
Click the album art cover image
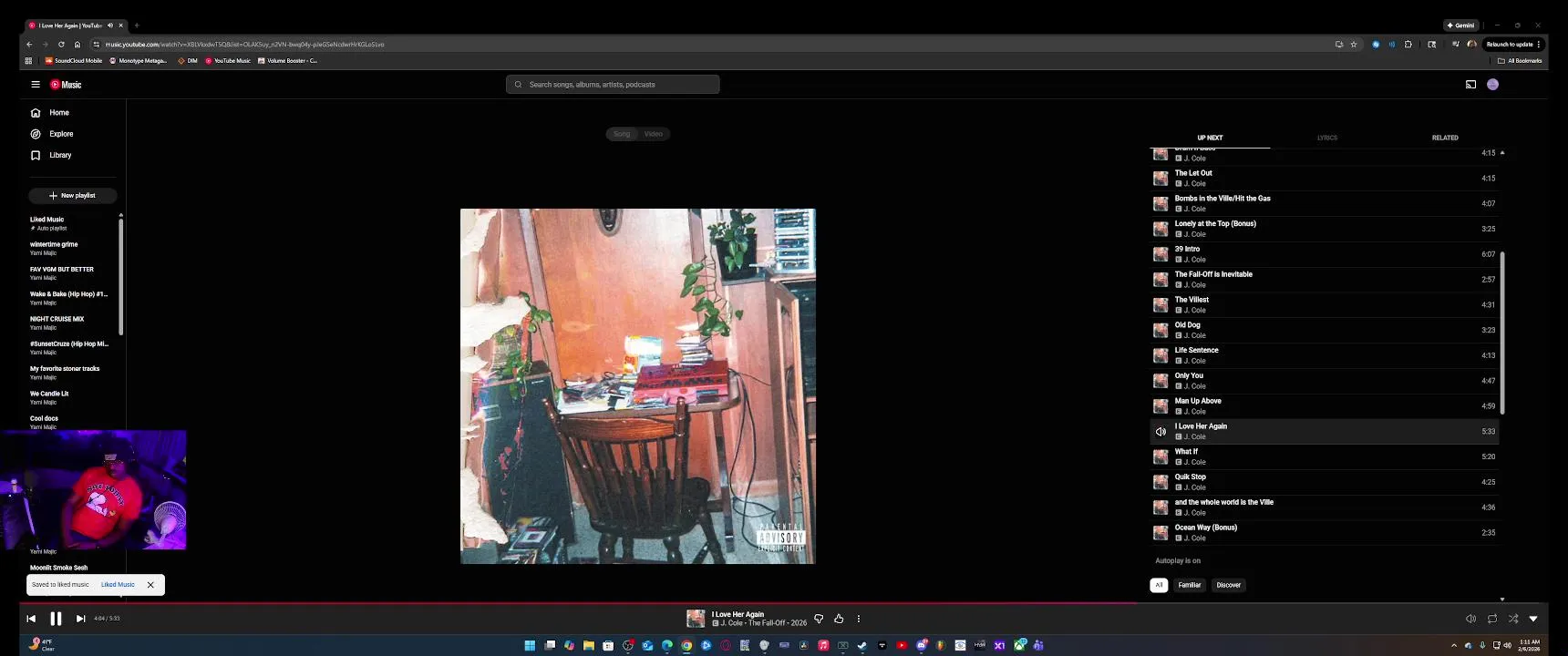tap(638, 386)
